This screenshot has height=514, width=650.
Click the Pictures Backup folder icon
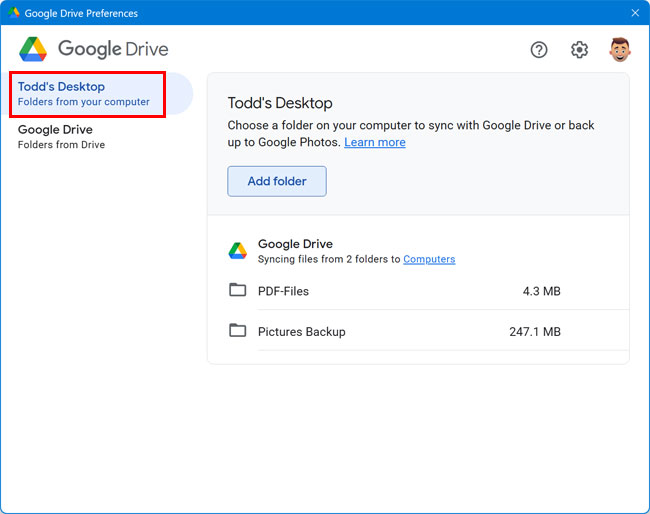coord(238,330)
